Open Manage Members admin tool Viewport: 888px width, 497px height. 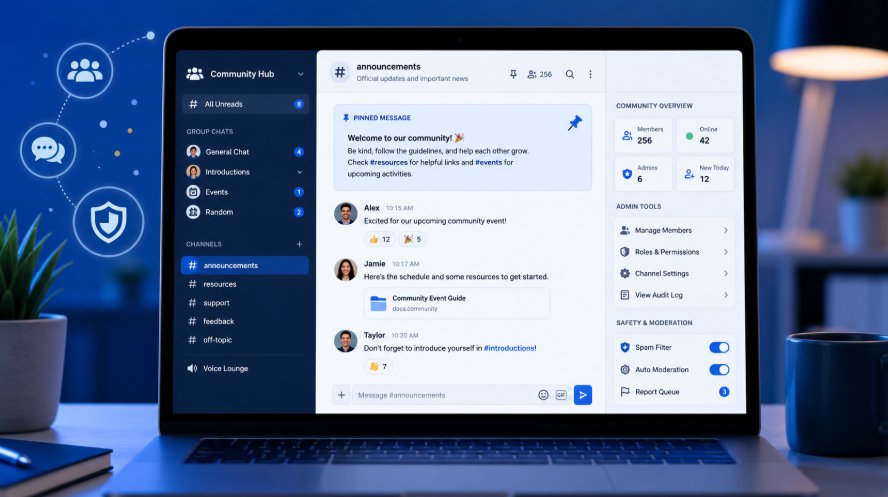[x=674, y=230]
